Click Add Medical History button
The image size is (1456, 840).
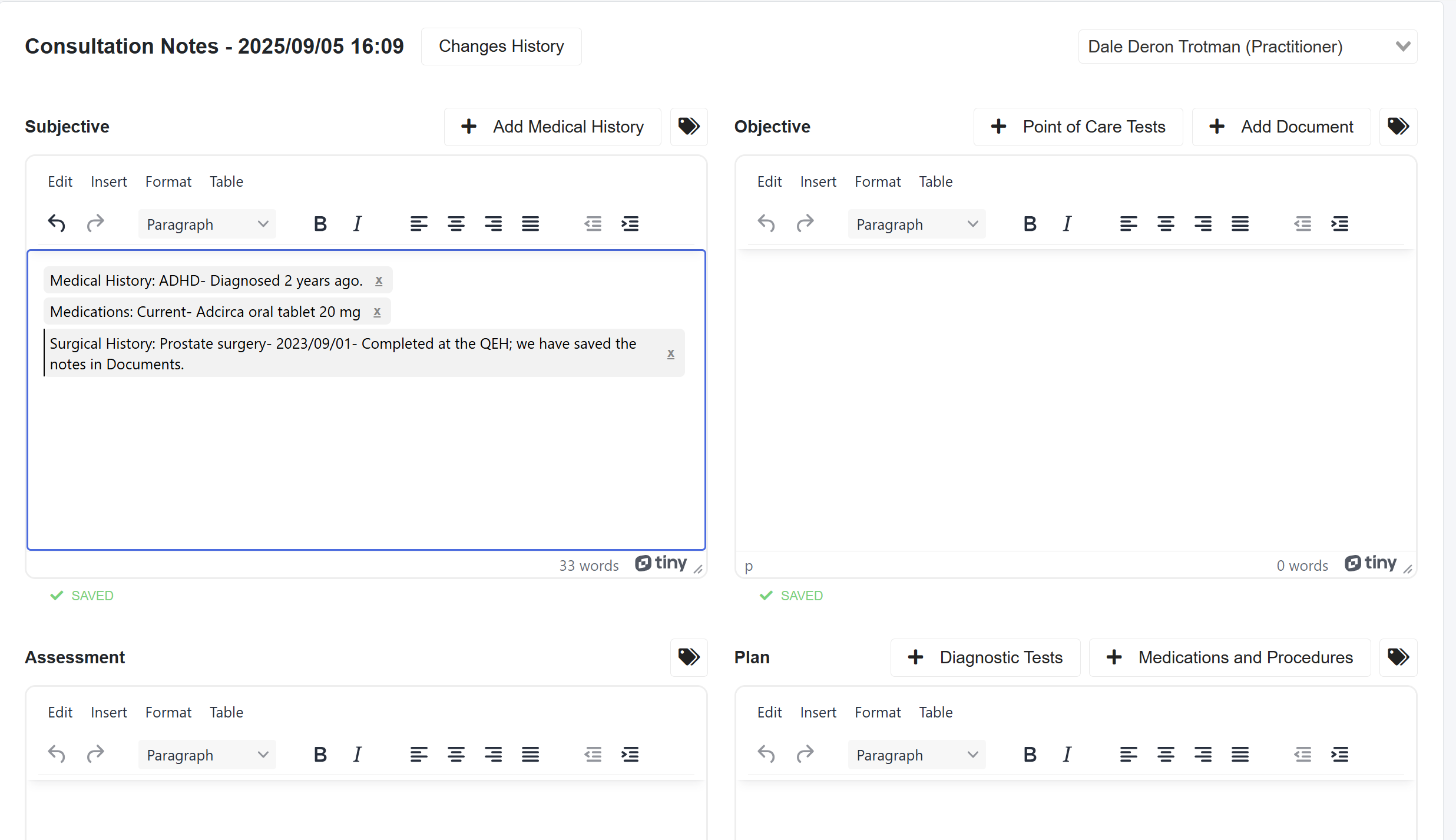click(552, 127)
